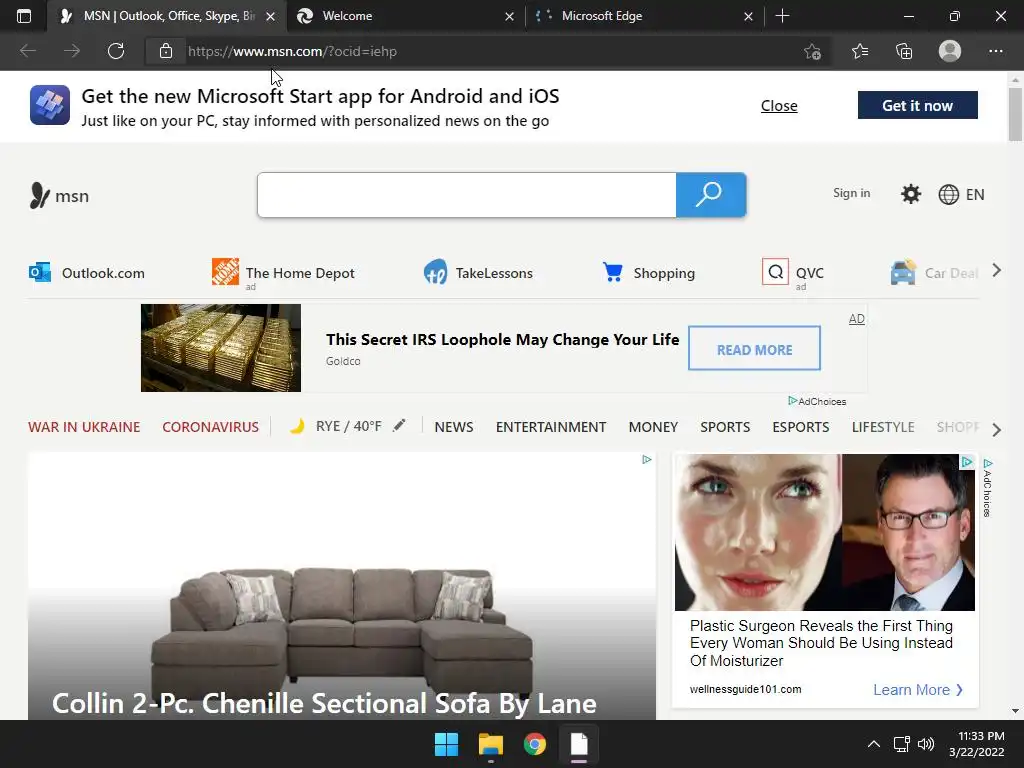
Task: Add this page to favorites star
Action: pos(812,51)
